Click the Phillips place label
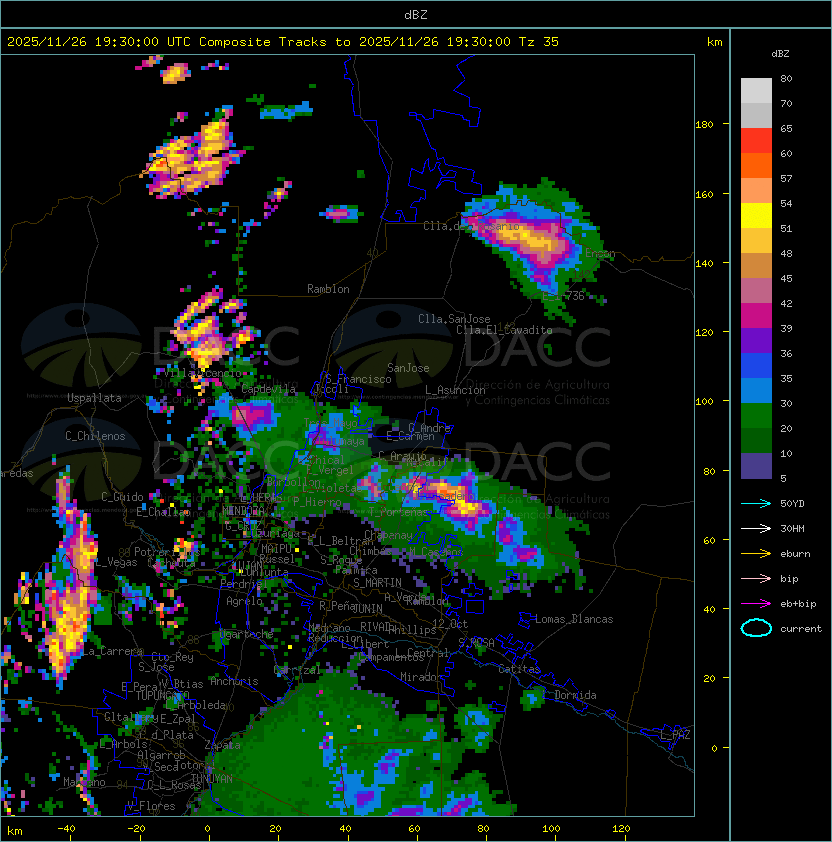832x842 pixels. 412,630
